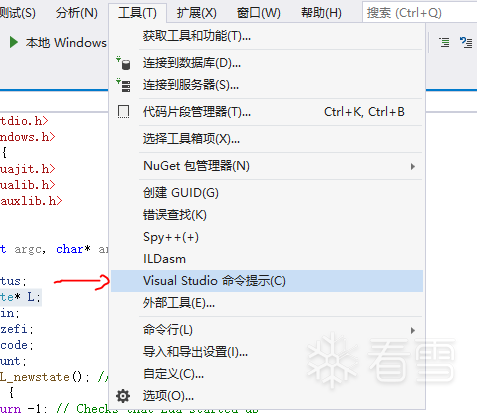
Task: Open the 扩展(X) menu
Action: (x=197, y=13)
